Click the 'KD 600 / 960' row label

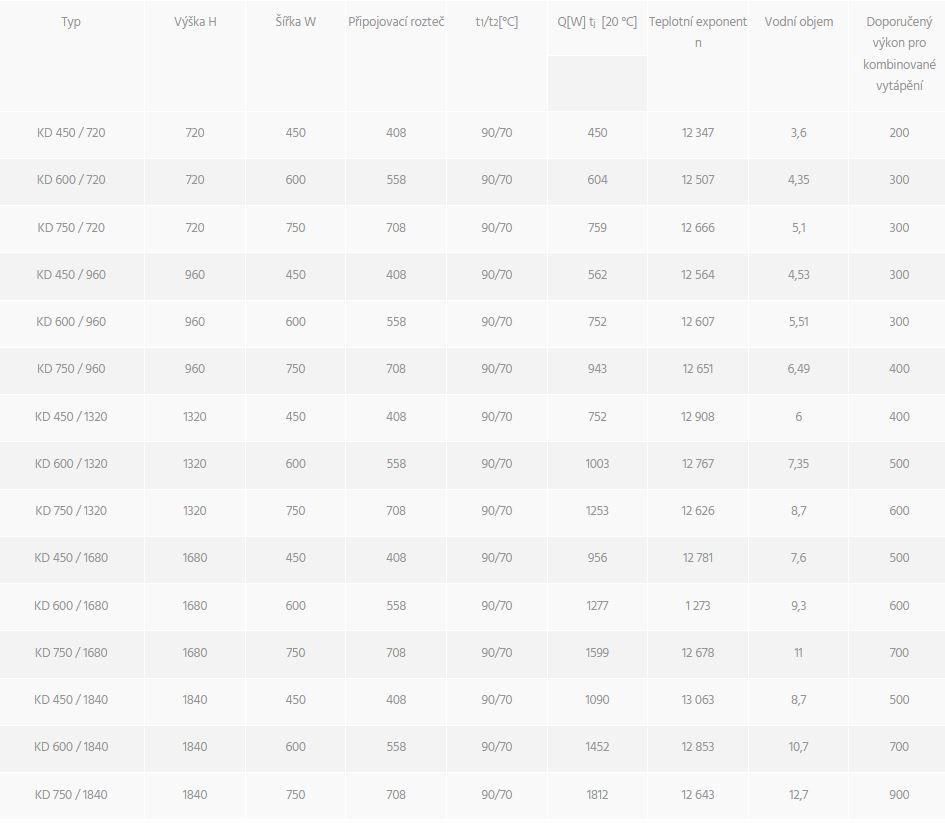tap(71, 322)
